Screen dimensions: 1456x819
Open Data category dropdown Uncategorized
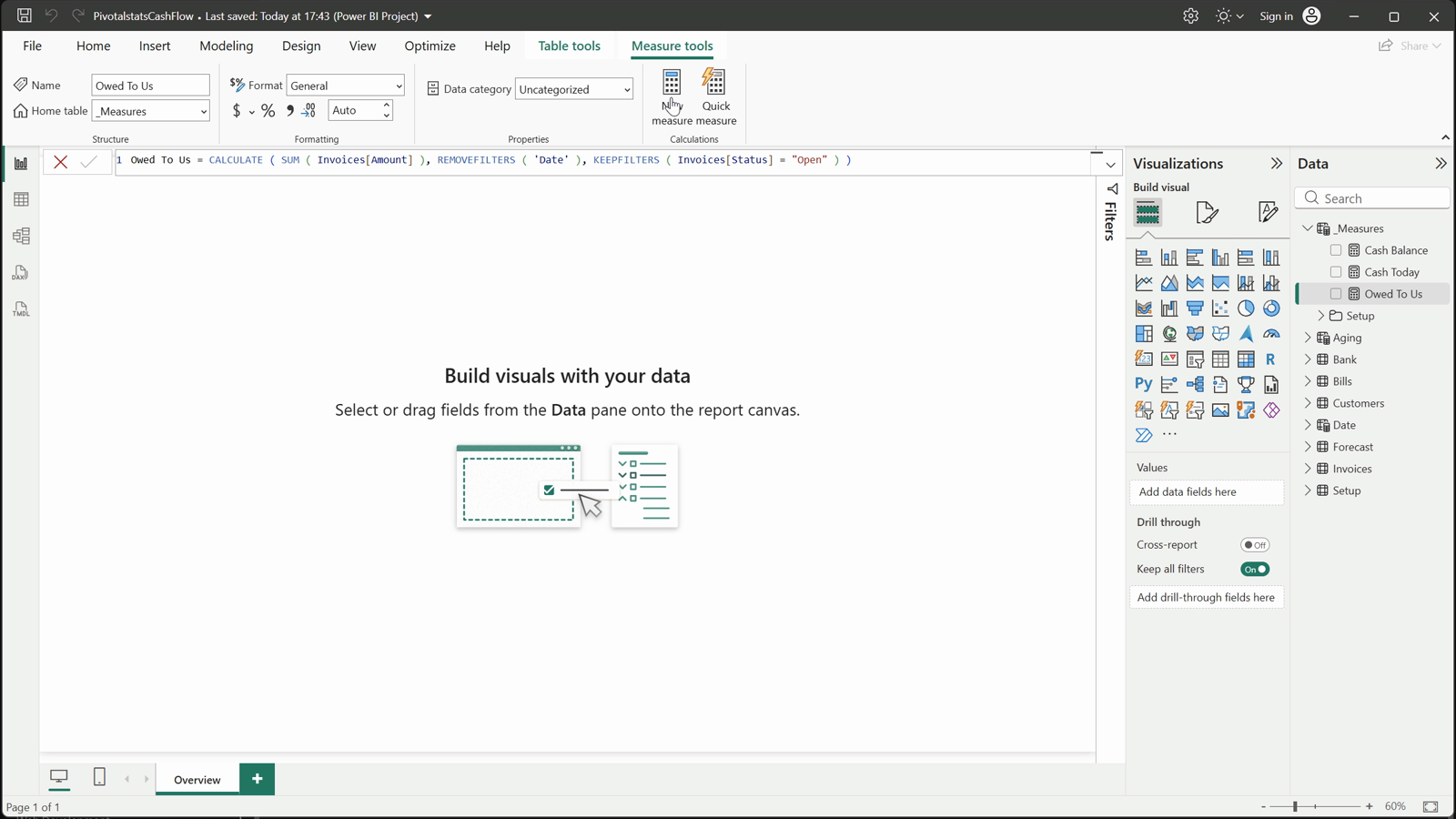(574, 89)
